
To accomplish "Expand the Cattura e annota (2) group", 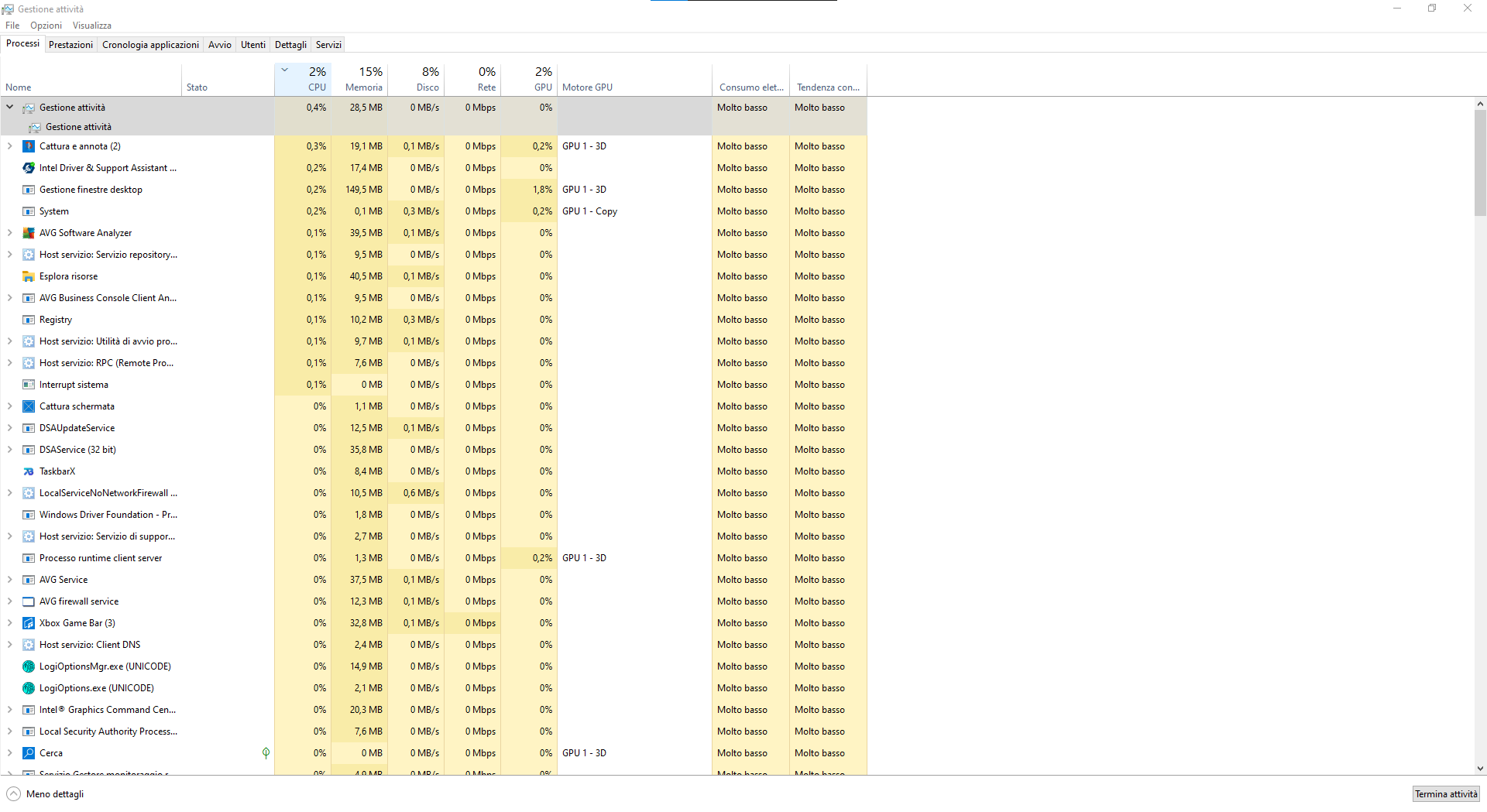I will [10, 146].
